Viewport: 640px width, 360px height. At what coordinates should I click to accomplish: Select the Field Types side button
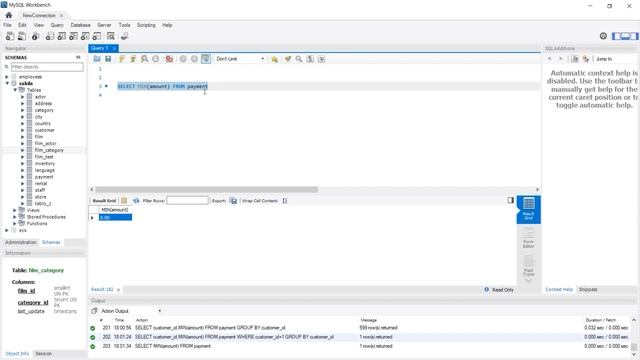(x=529, y=266)
